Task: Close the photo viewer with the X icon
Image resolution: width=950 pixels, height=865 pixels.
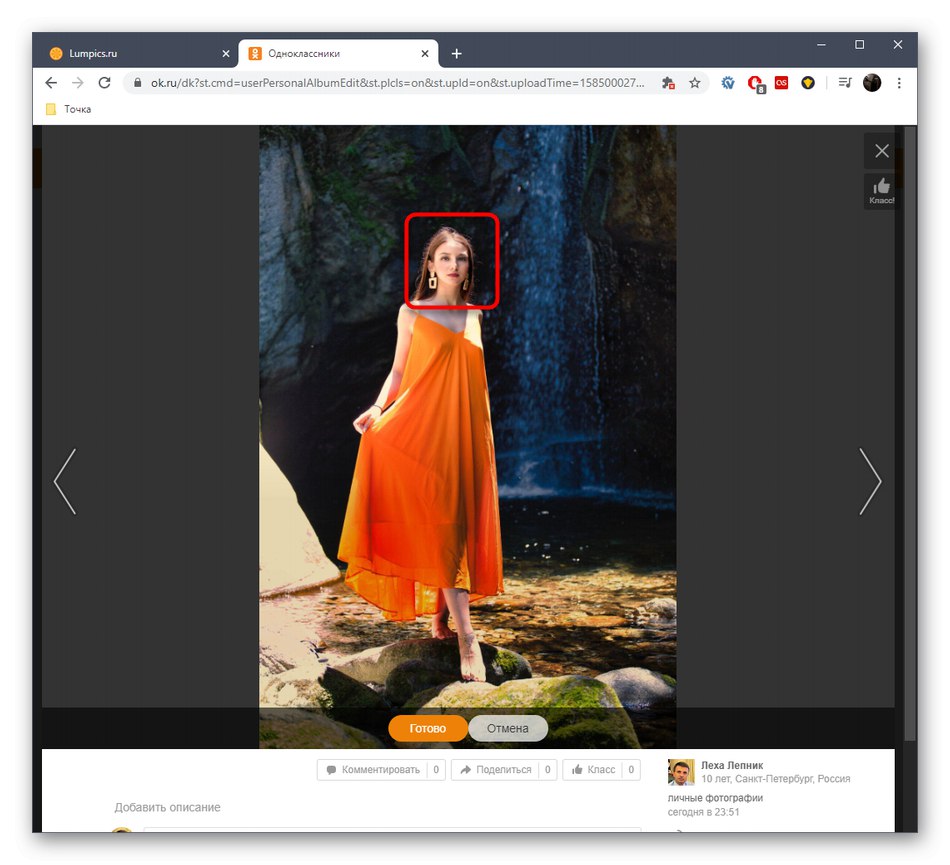Action: click(881, 151)
